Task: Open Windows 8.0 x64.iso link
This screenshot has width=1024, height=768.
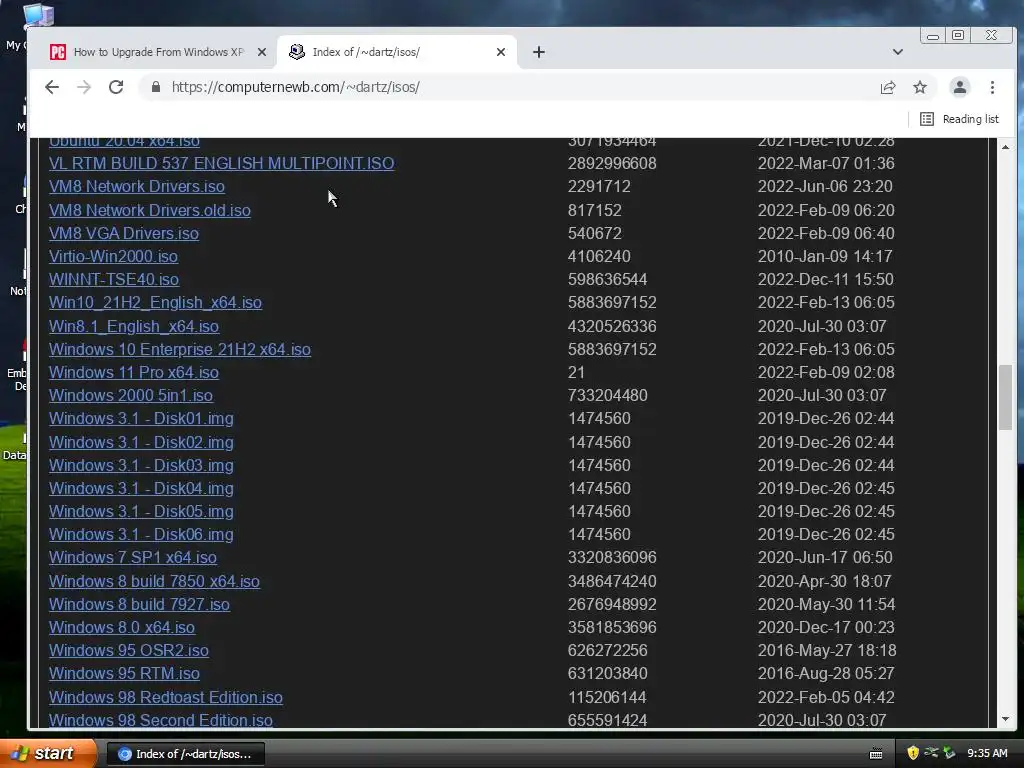Action: [121, 627]
